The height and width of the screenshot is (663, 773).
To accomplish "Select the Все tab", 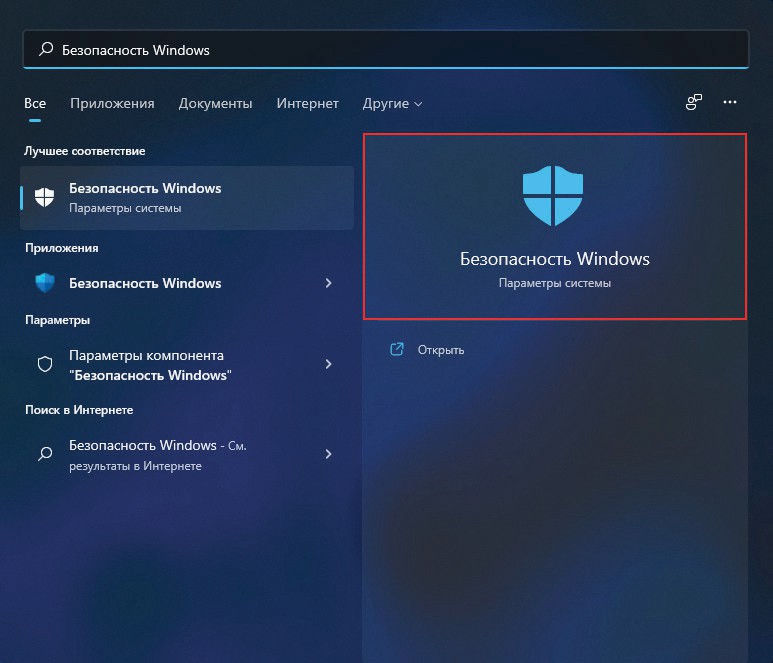I will click(x=35, y=103).
